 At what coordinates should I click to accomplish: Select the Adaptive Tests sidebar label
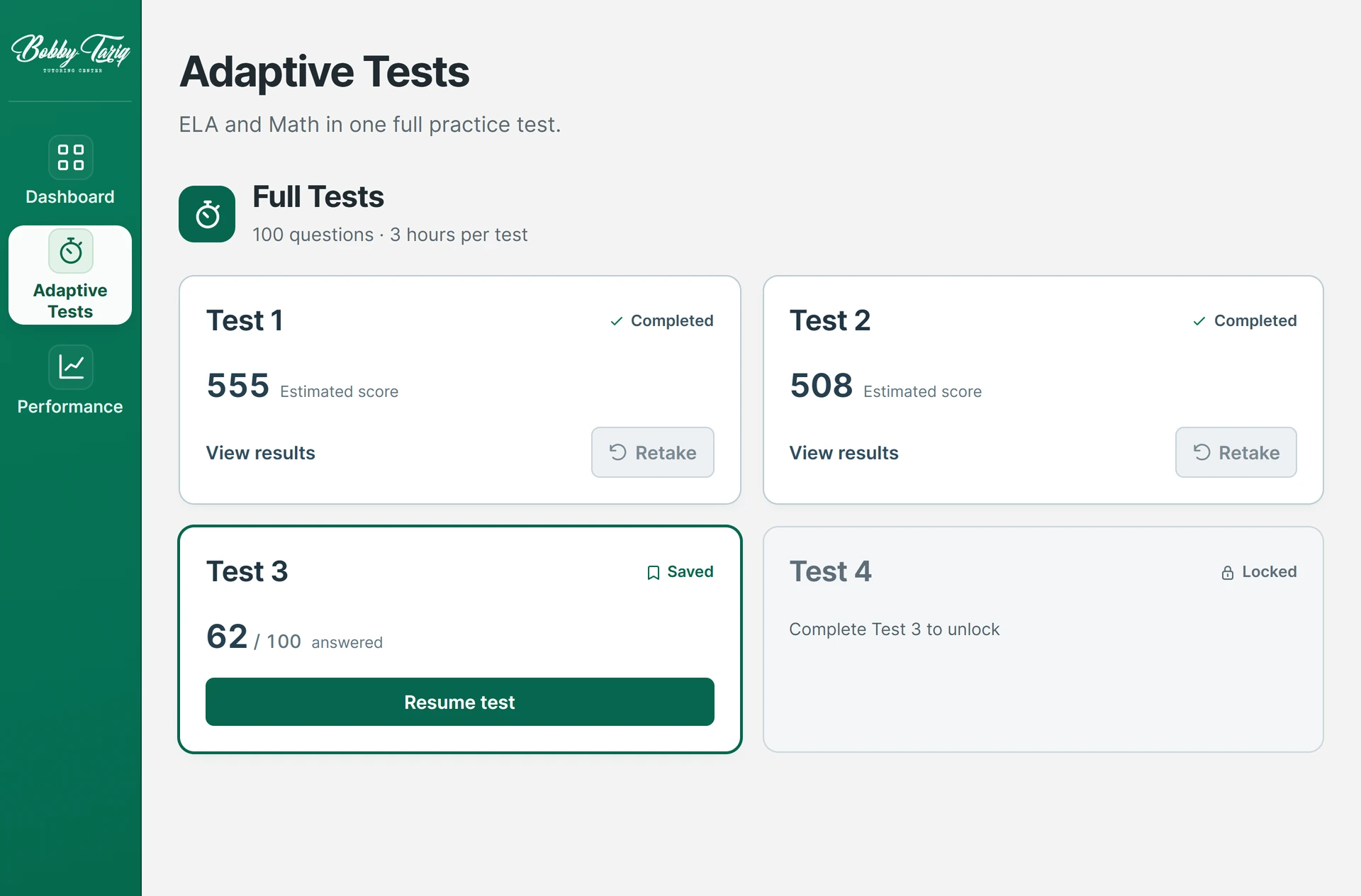pos(70,301)
